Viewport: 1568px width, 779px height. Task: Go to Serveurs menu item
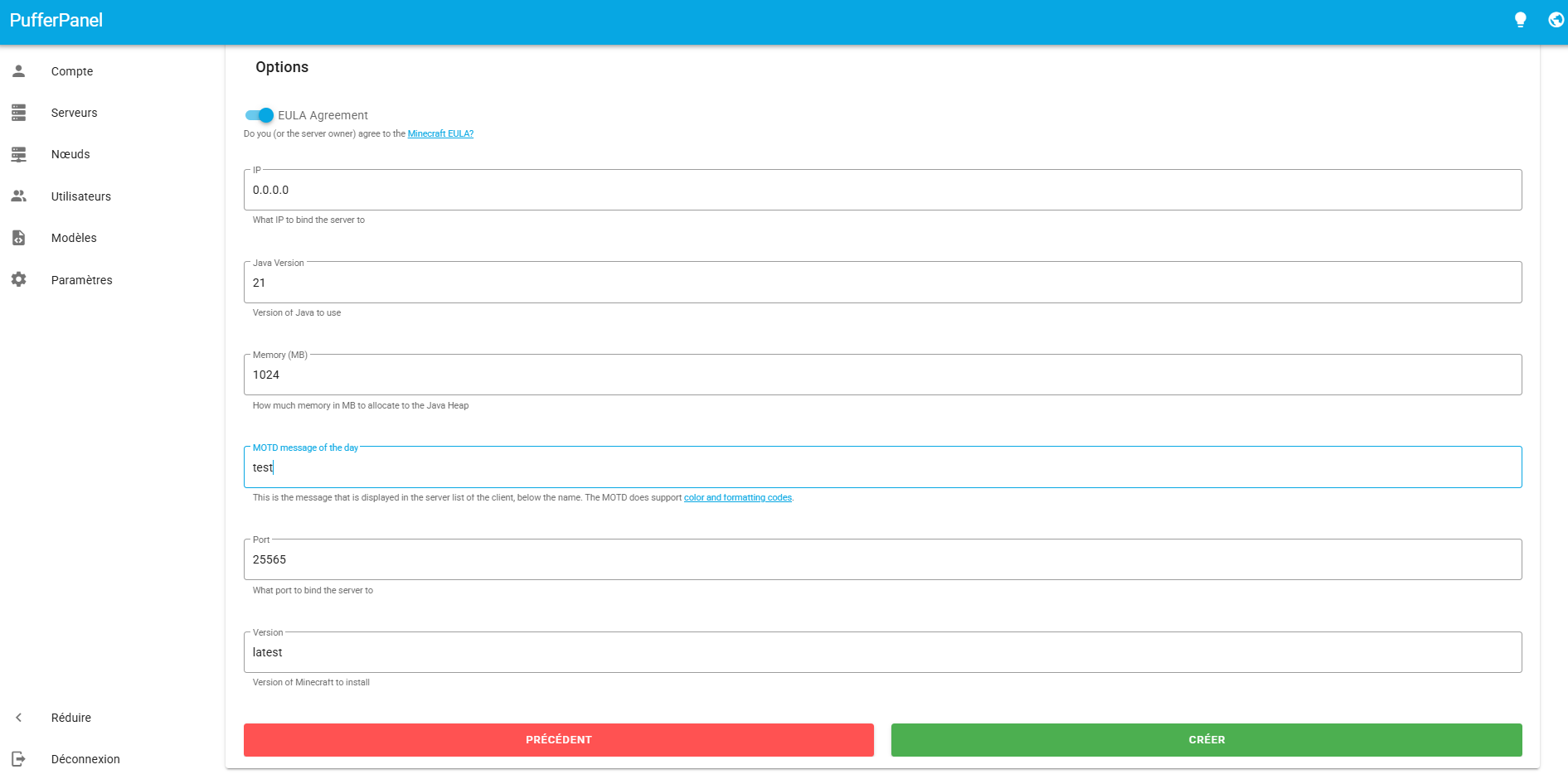[74, 113]
